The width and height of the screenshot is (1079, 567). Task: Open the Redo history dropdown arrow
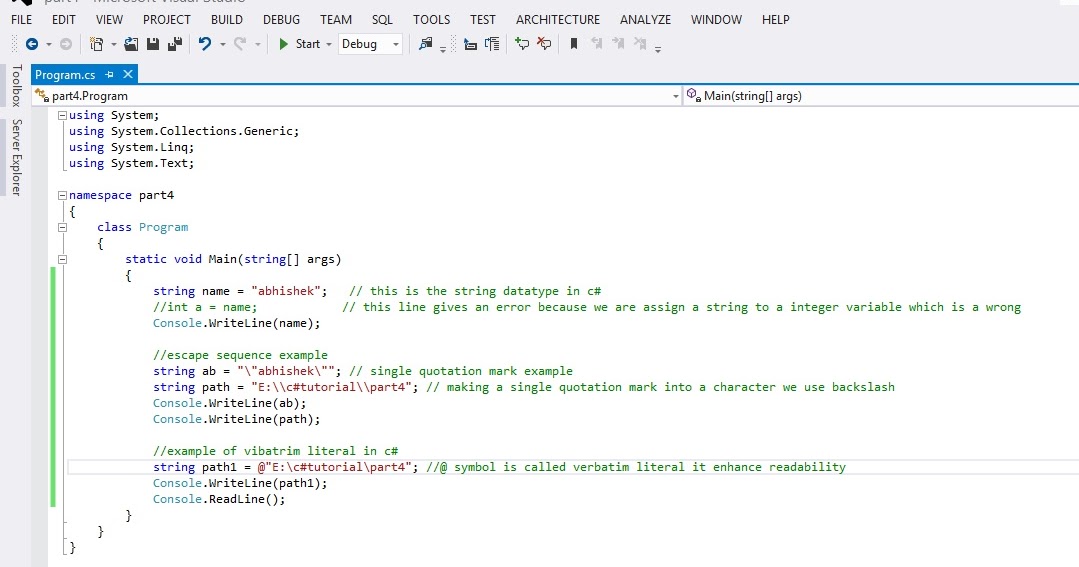click(x=258, y=45)
